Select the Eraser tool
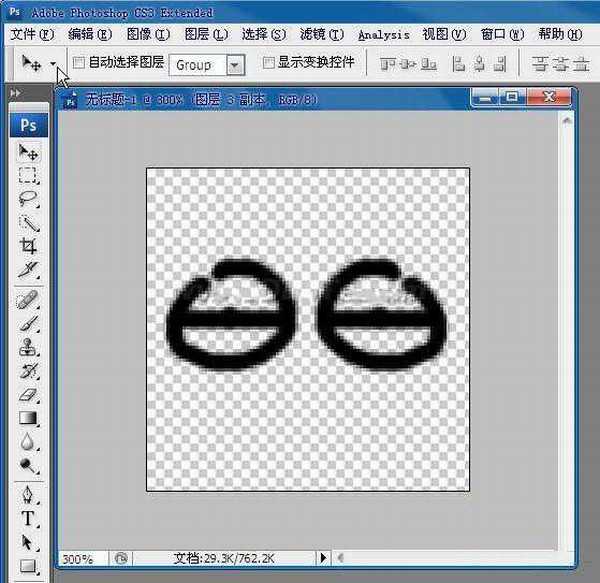600x583 pixels. 29,394
